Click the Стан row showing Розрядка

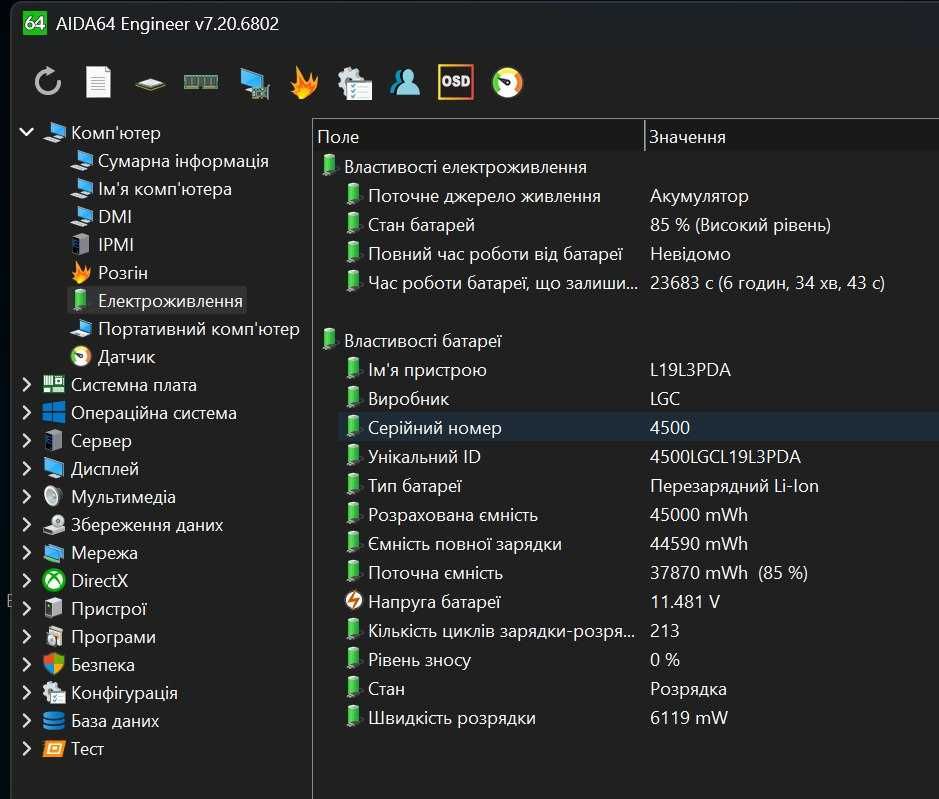pos(638,689)
